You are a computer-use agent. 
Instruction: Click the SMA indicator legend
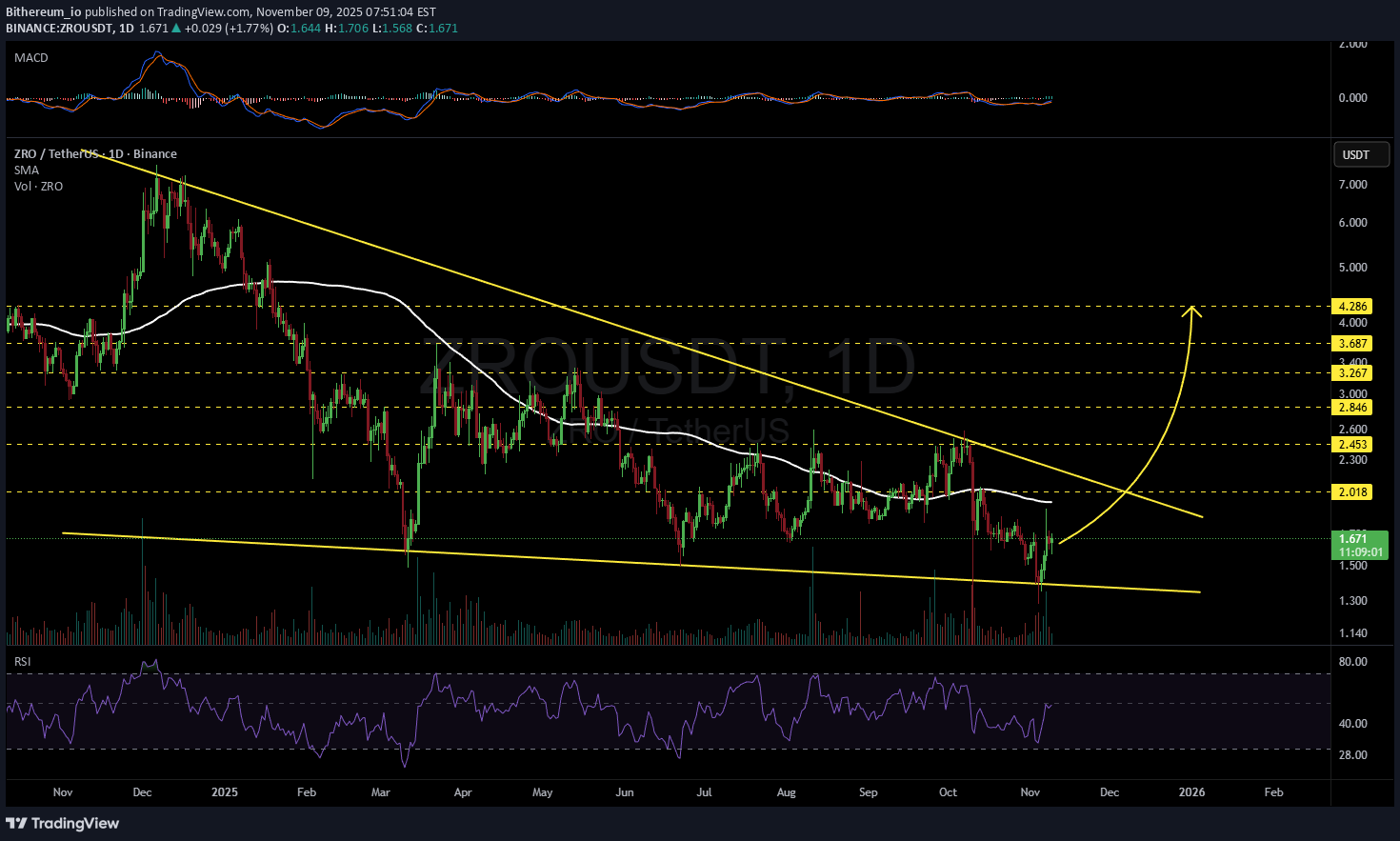point(27,170)
